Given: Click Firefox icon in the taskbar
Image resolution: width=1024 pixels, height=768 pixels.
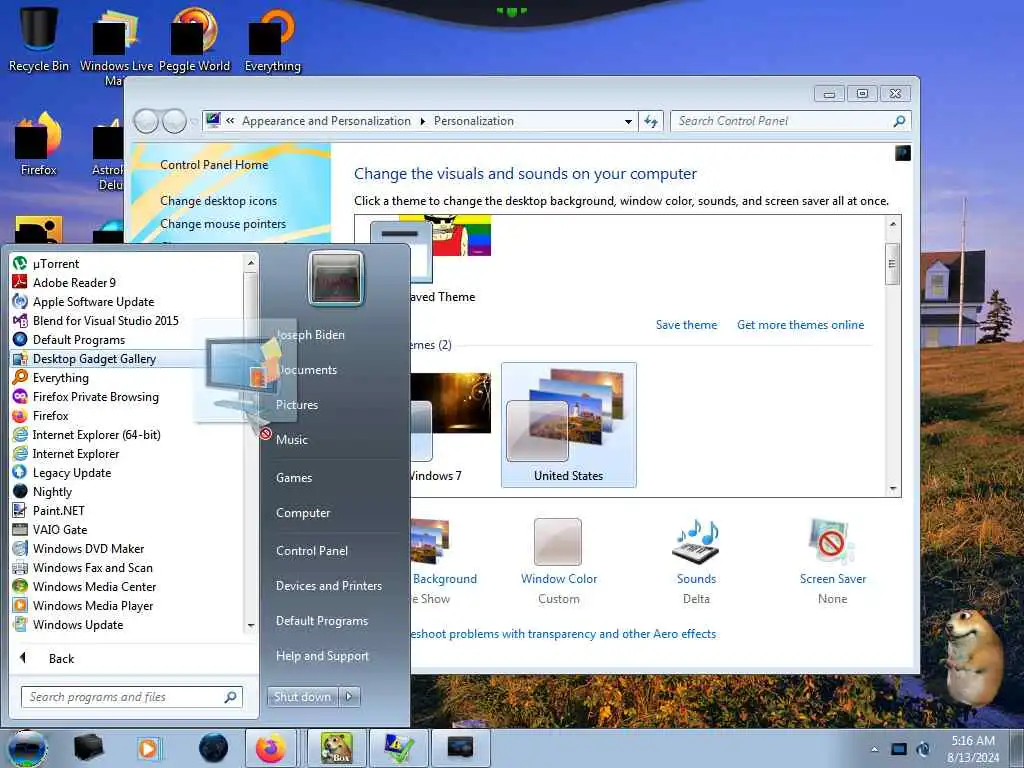Looking at the screenshot, I should 270,748.
